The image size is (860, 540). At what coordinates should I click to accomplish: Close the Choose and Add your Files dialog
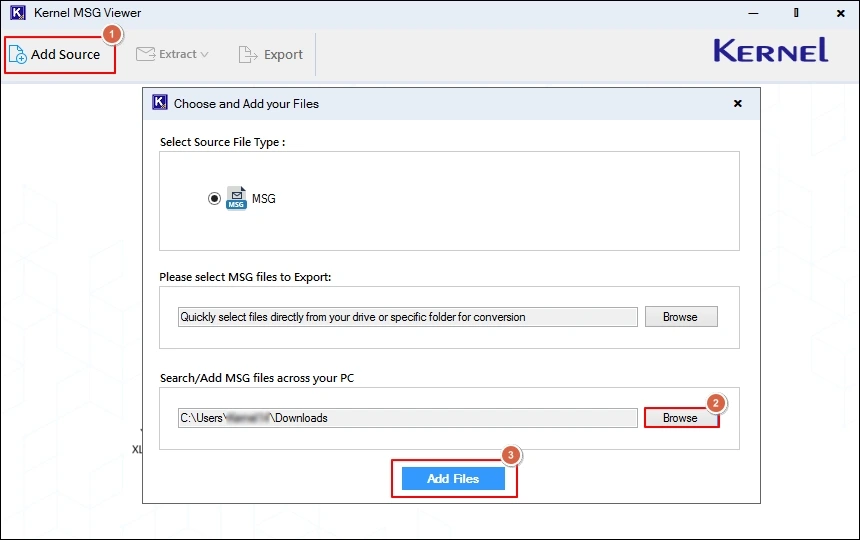point(738,103)
